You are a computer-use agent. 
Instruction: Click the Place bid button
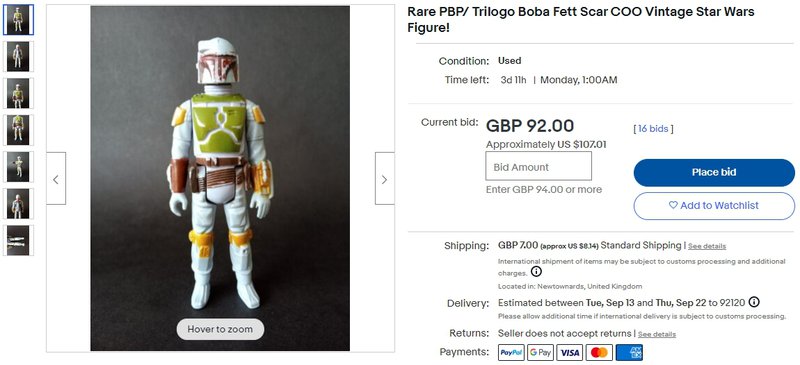pos(714,173)
